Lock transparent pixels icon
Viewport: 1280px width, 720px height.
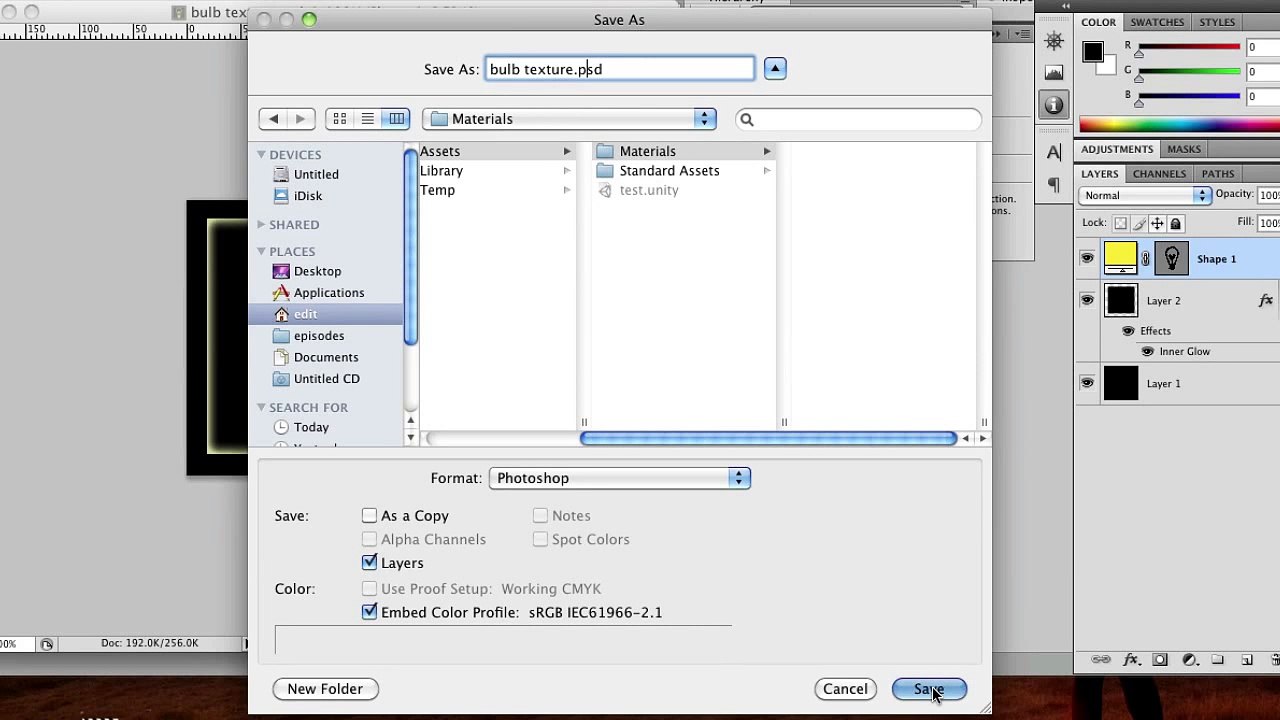1121,224
